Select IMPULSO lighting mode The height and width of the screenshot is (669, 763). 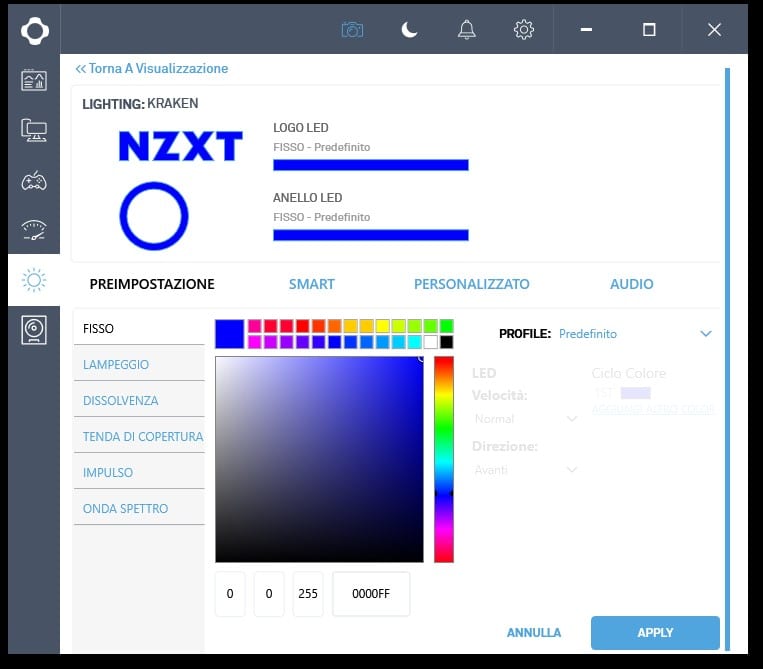(139, 472)
